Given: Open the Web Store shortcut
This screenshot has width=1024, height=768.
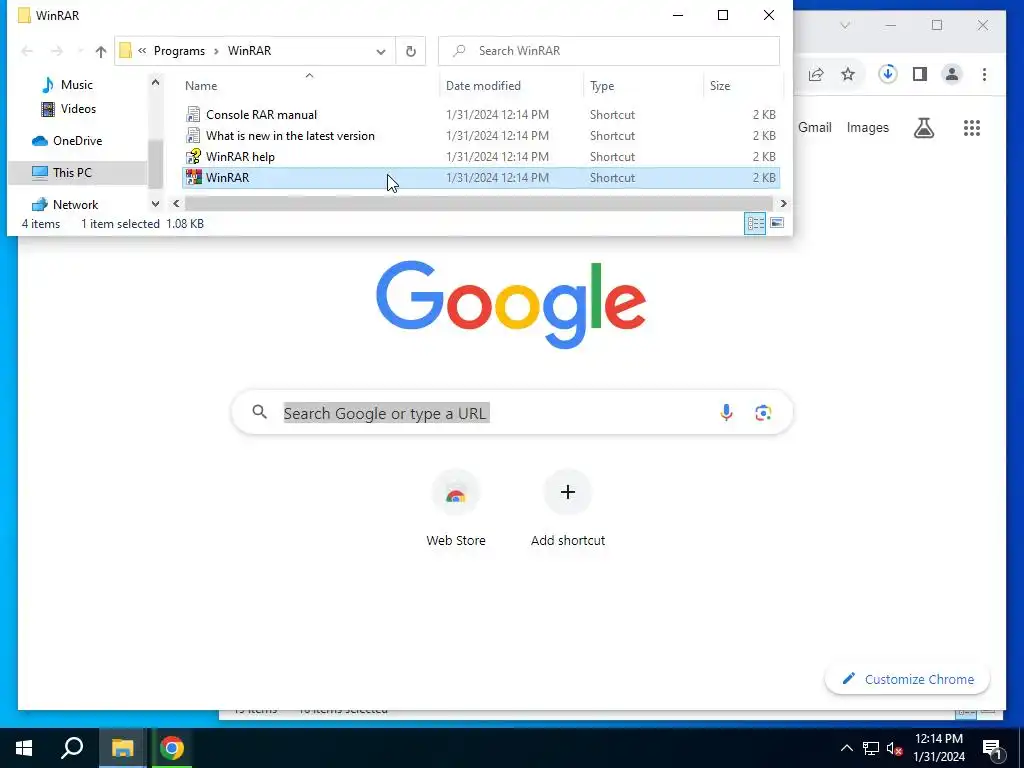Looking at the screenshot, I should pyautogui.click(x=456, y=509).
